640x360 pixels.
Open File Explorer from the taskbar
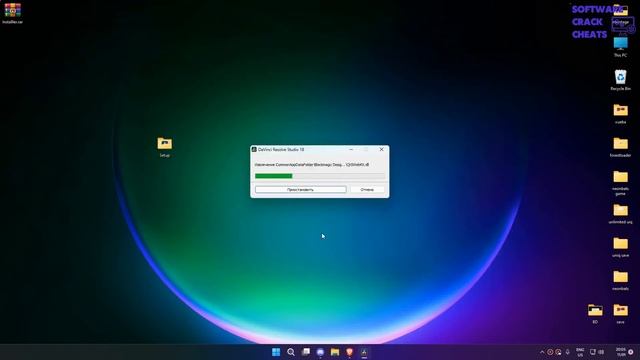[335, 352]
